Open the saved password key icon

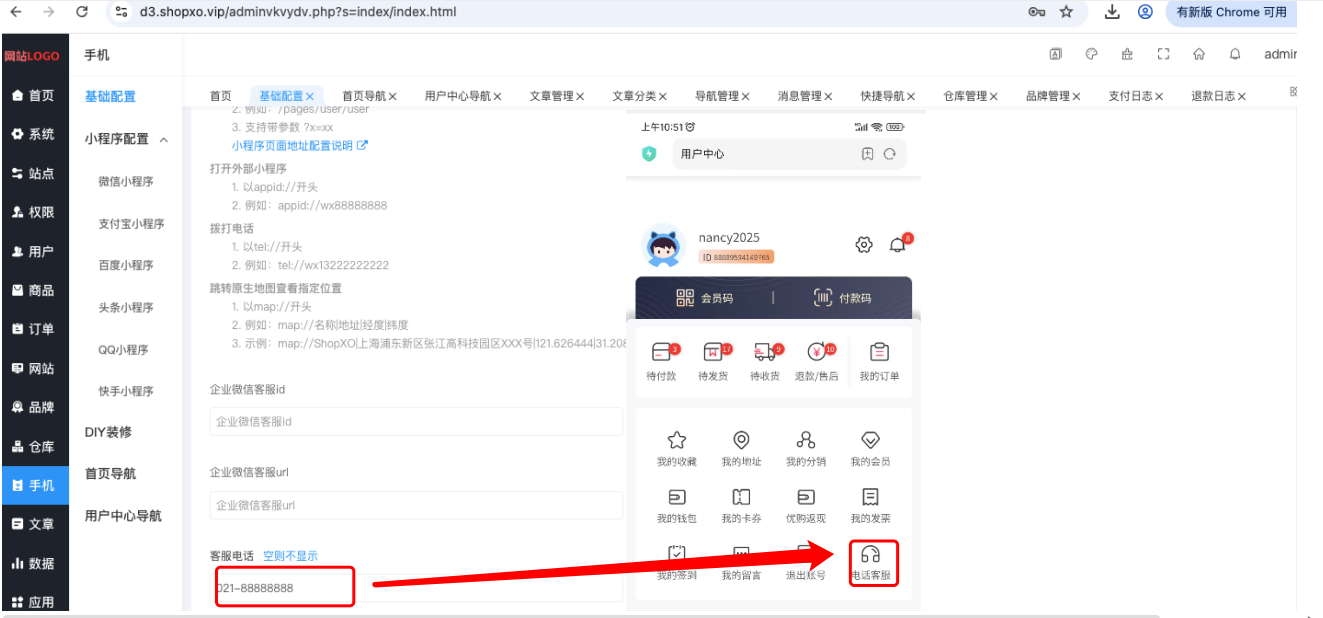(1036, 12)
